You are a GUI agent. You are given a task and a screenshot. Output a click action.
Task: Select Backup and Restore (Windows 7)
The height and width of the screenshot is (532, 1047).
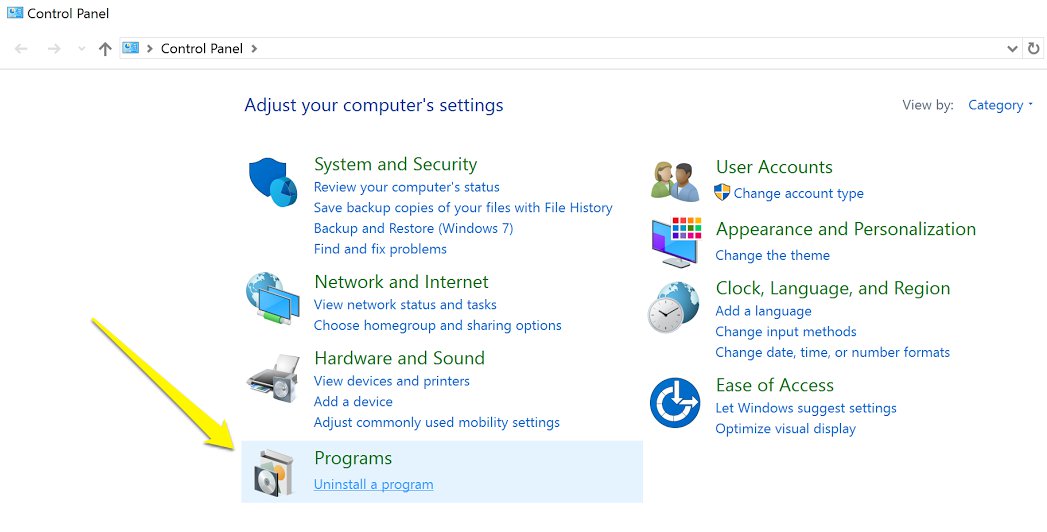(413, 228)
